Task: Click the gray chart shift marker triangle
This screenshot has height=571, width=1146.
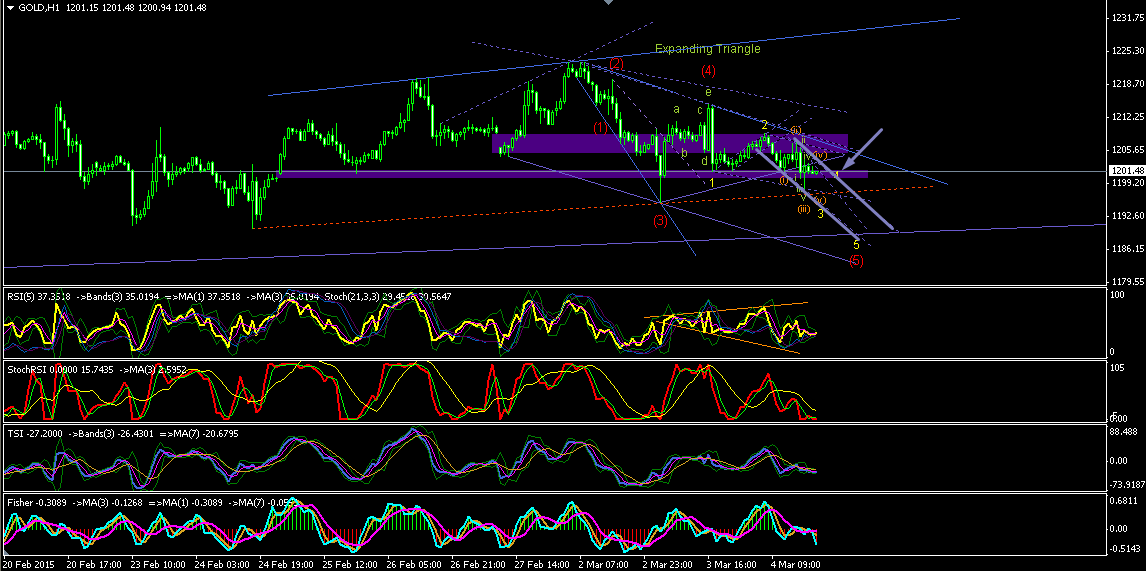Action: pos(607,3)
